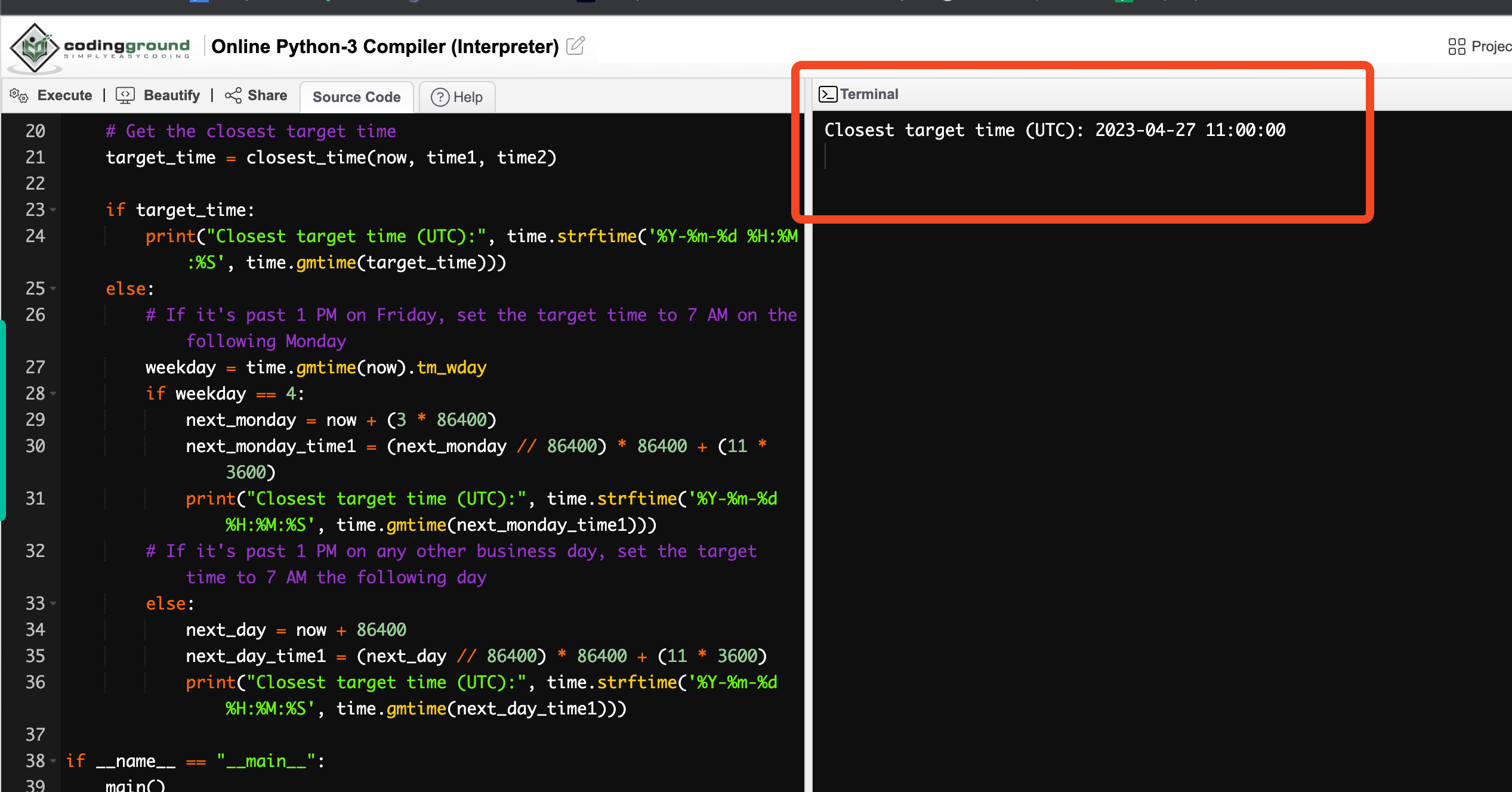Click the Terminal prompt icon

click(828, 94)
